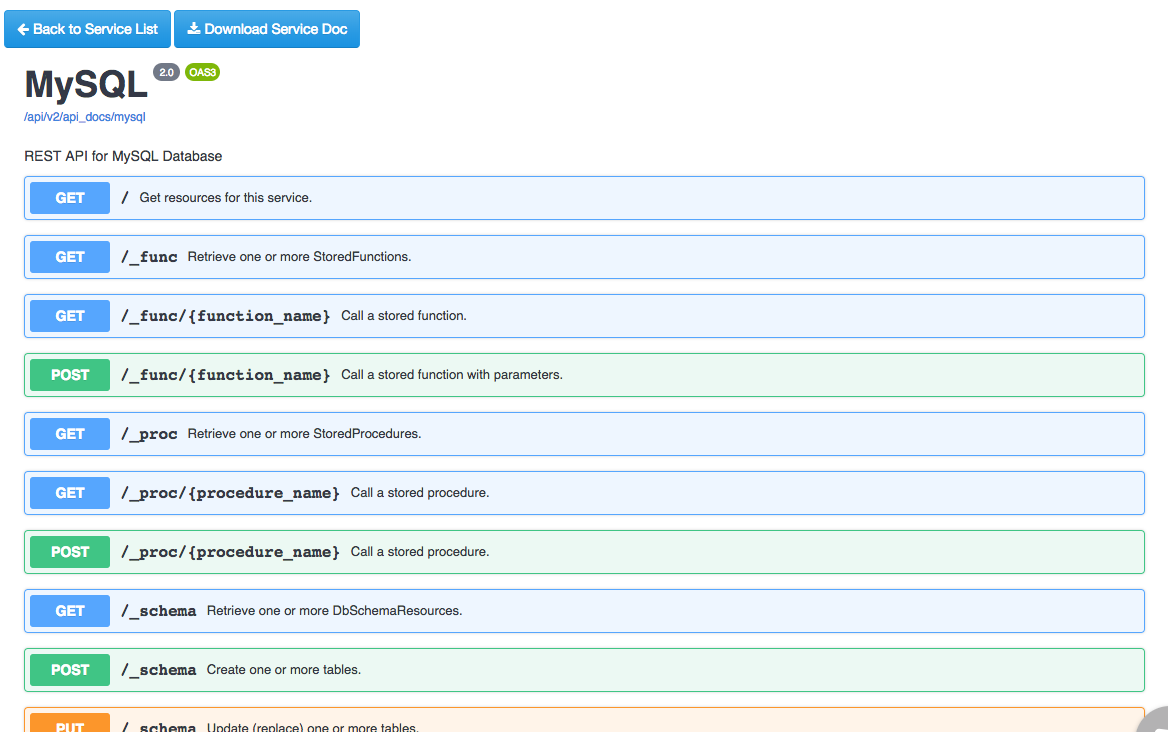Click the Back to Service List button
The width and height of the screenshot is (1168, 732).
(x=87, y=29)
